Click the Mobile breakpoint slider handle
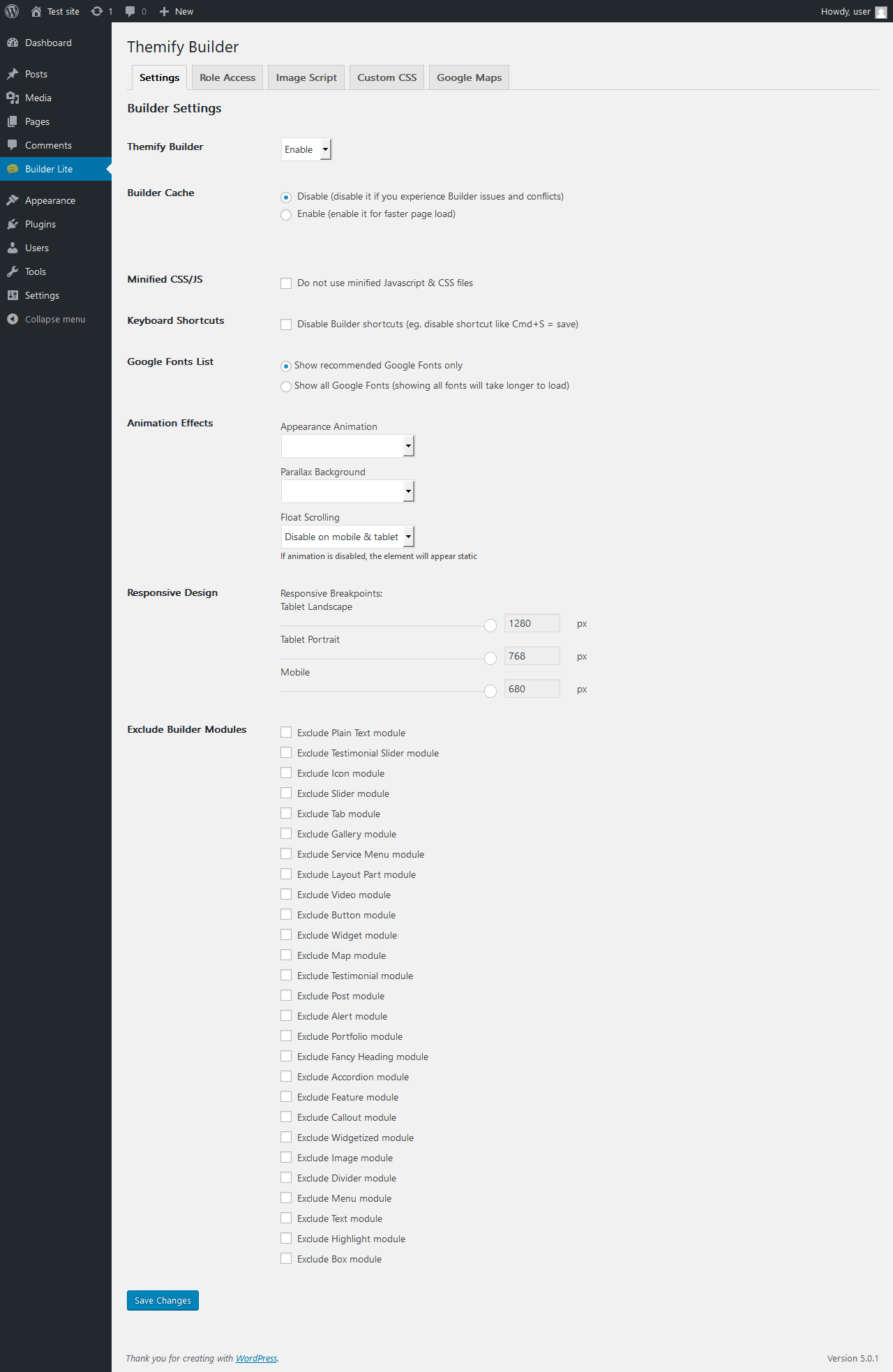Screen dimensions: 893x1372 [490, 691]
